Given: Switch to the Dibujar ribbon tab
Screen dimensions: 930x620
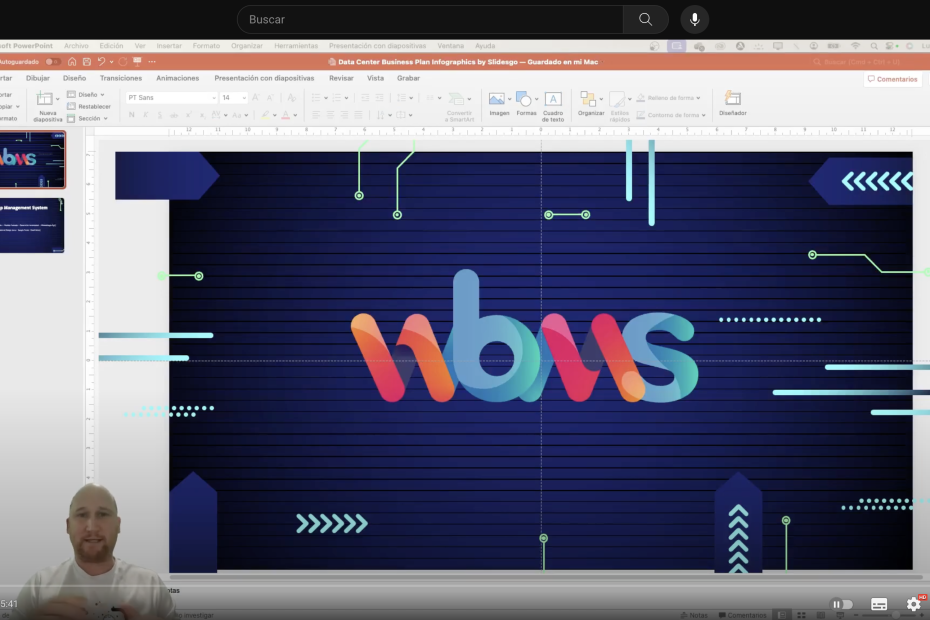Looking at the screenshot, I should click(38, 78).
